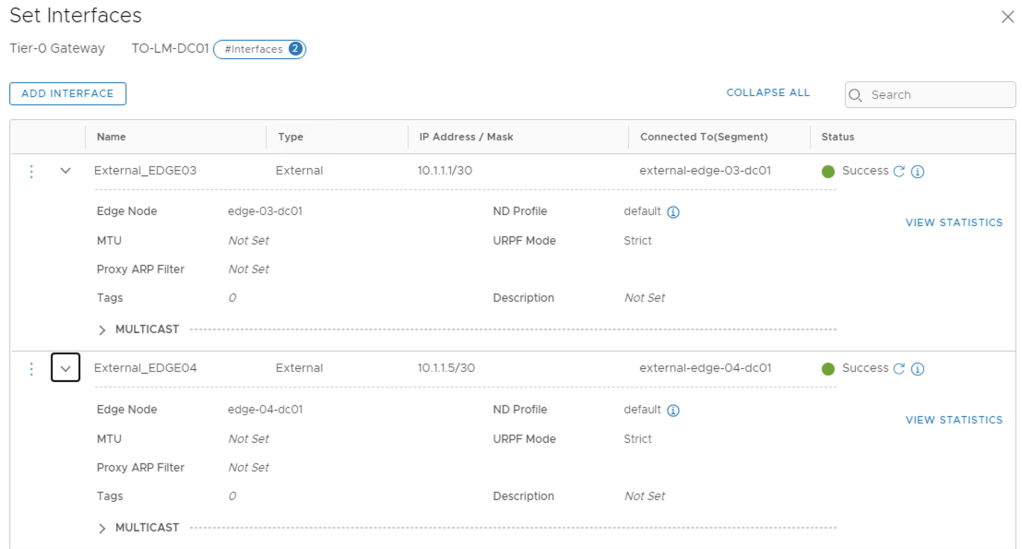Show status info for External_EDGE04

918,369
